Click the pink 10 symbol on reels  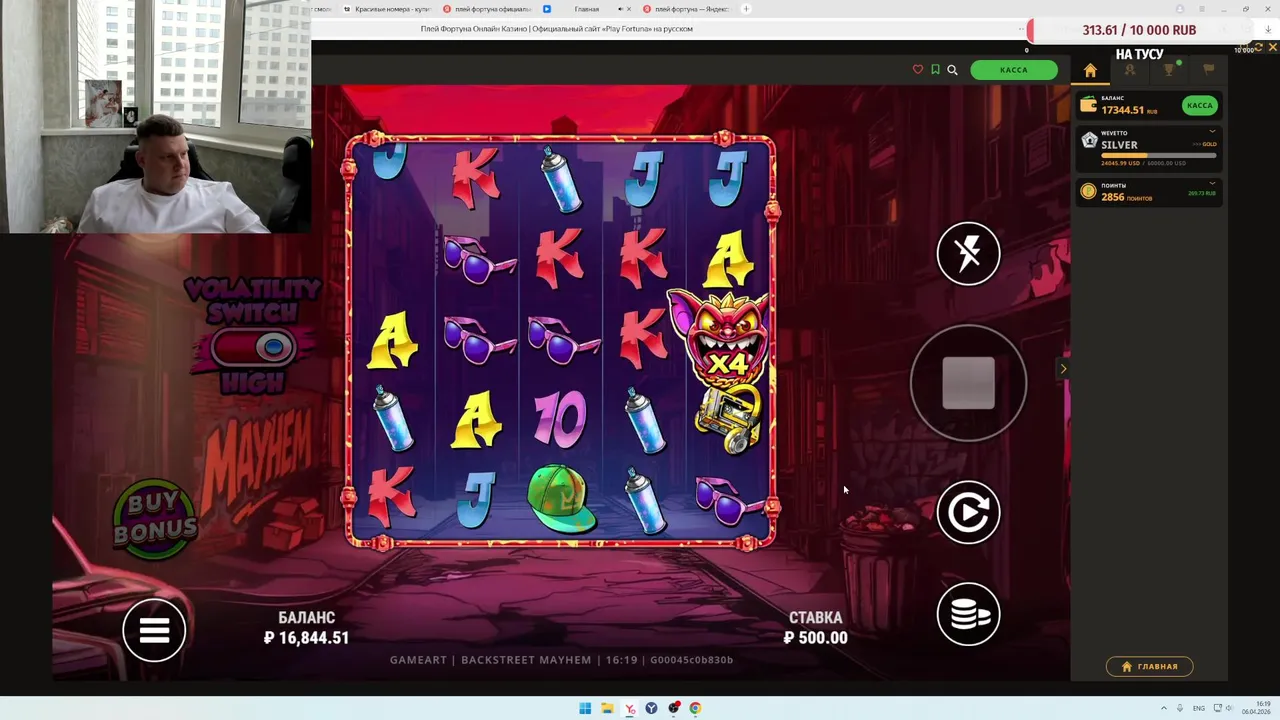(x=559, y=419)
